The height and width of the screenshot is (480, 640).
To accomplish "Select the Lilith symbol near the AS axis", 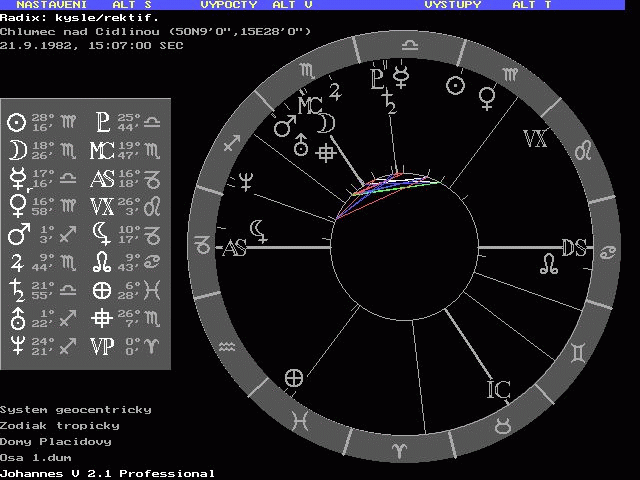I will pos(260,230).
